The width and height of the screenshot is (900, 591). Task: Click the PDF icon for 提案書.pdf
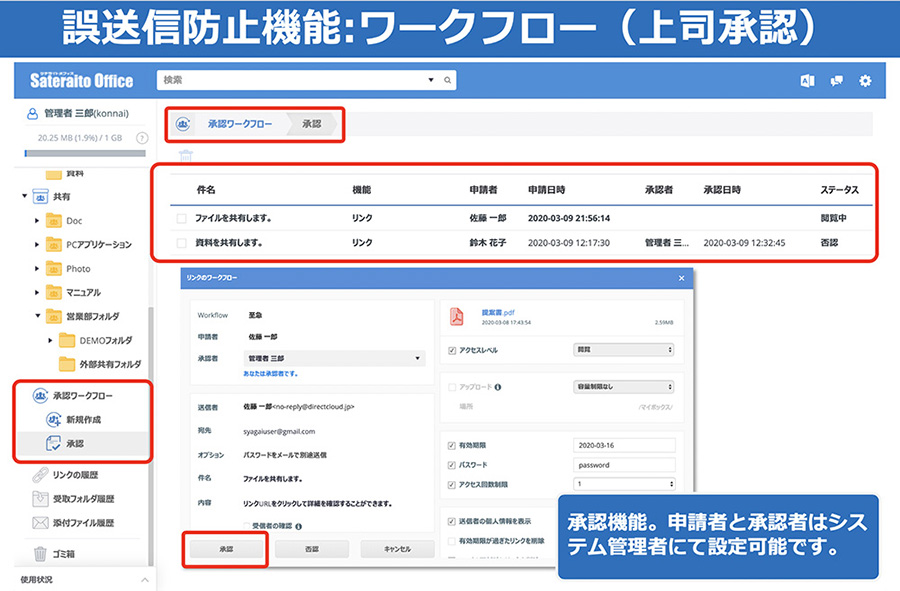point(457,316)
